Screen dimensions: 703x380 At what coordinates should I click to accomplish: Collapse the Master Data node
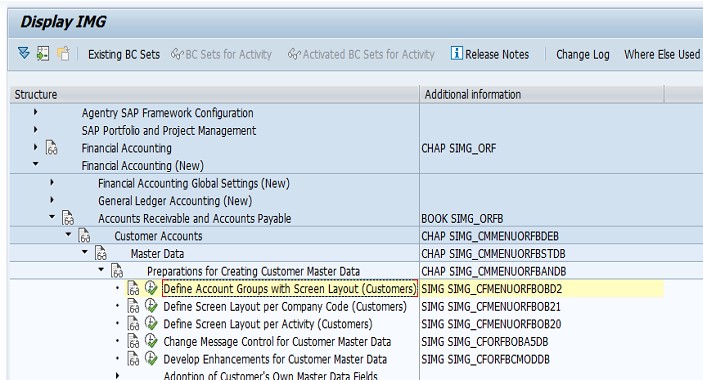(x=85, y=252)
